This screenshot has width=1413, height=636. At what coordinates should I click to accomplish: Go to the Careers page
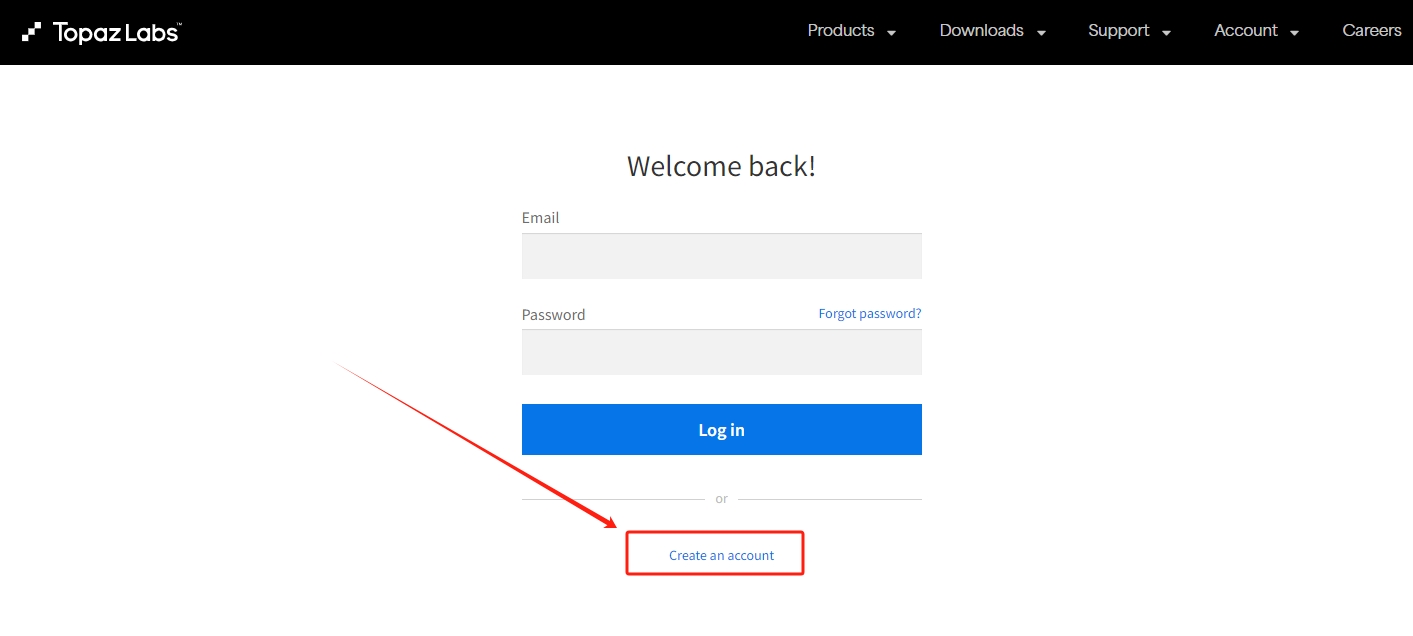(1372, 31)
